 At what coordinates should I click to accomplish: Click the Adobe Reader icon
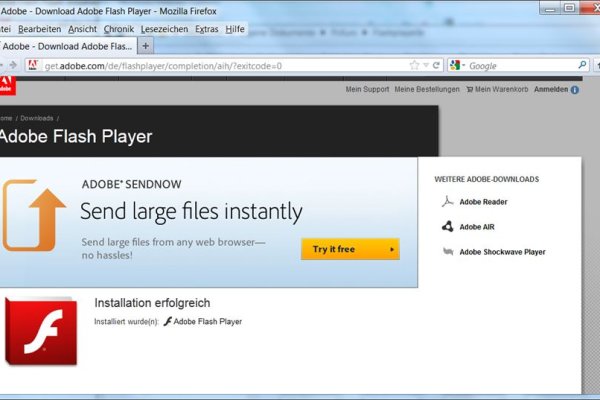click(448, 200)
